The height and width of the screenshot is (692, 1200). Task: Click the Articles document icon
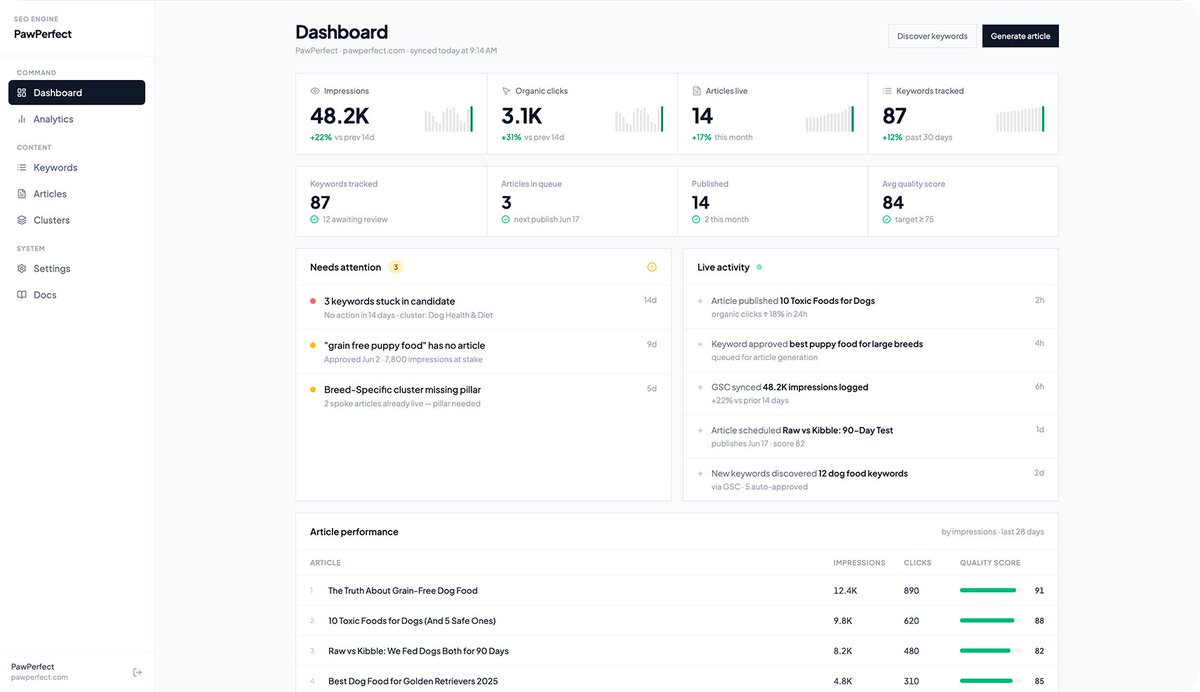point(22,194)
